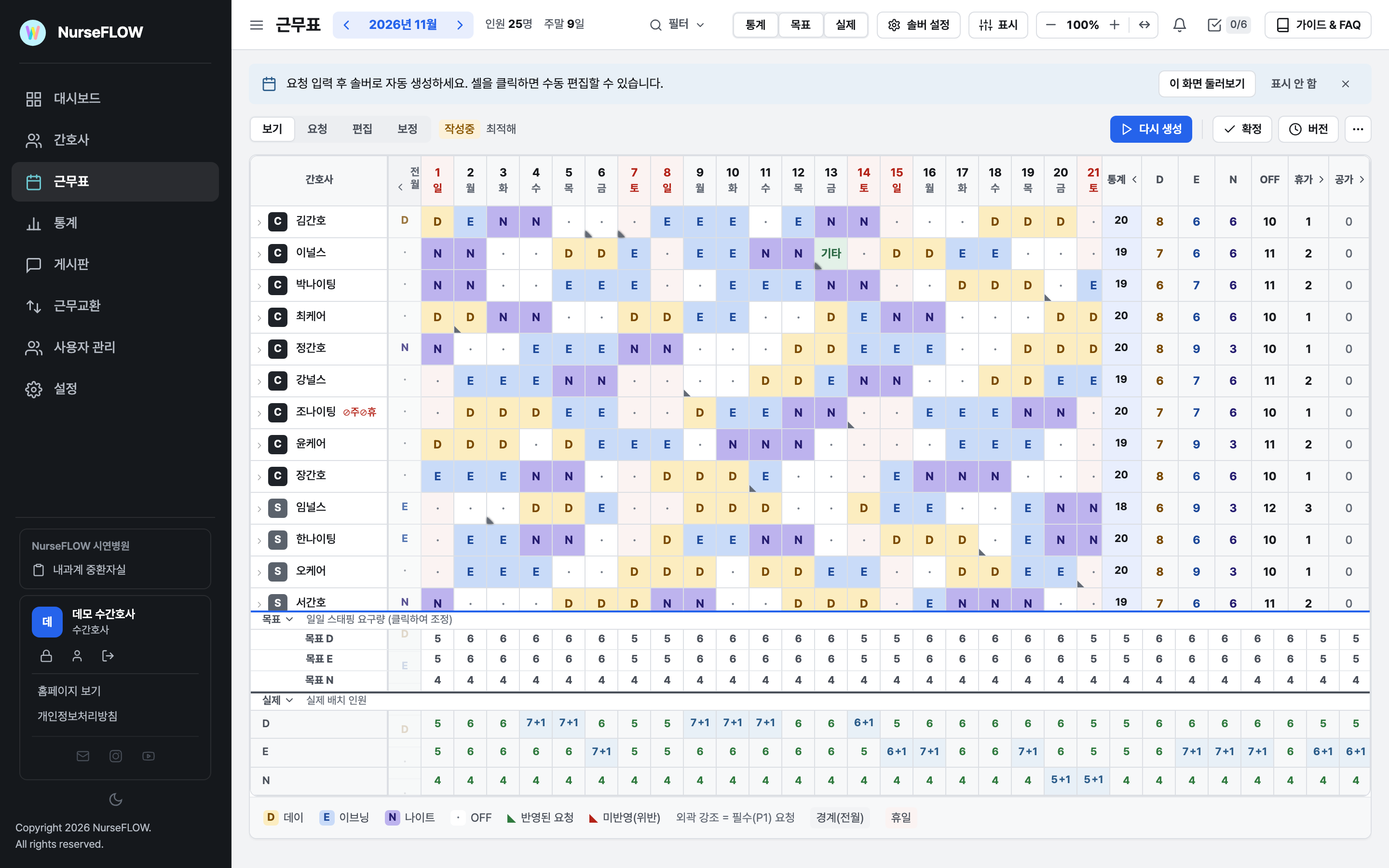Viewport: 1389px width, 868px height.
Task: Expand the 김간호 row chevron
Action: tap(259, 222)
